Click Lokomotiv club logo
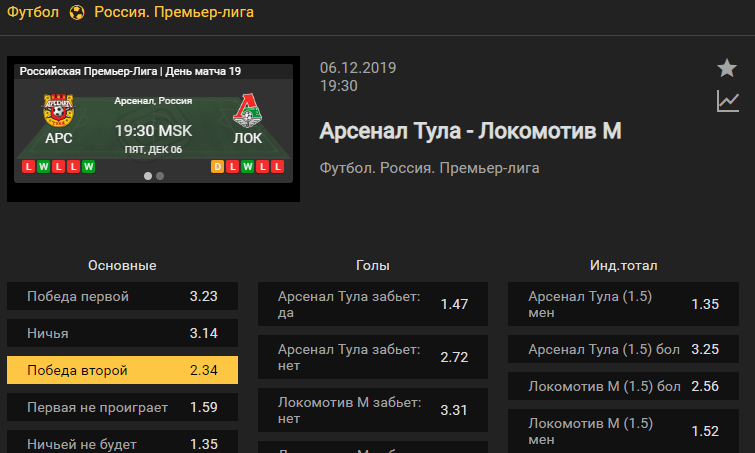This screenshot has height=453, width=755. pyautogui.click(x=247, y=110)
